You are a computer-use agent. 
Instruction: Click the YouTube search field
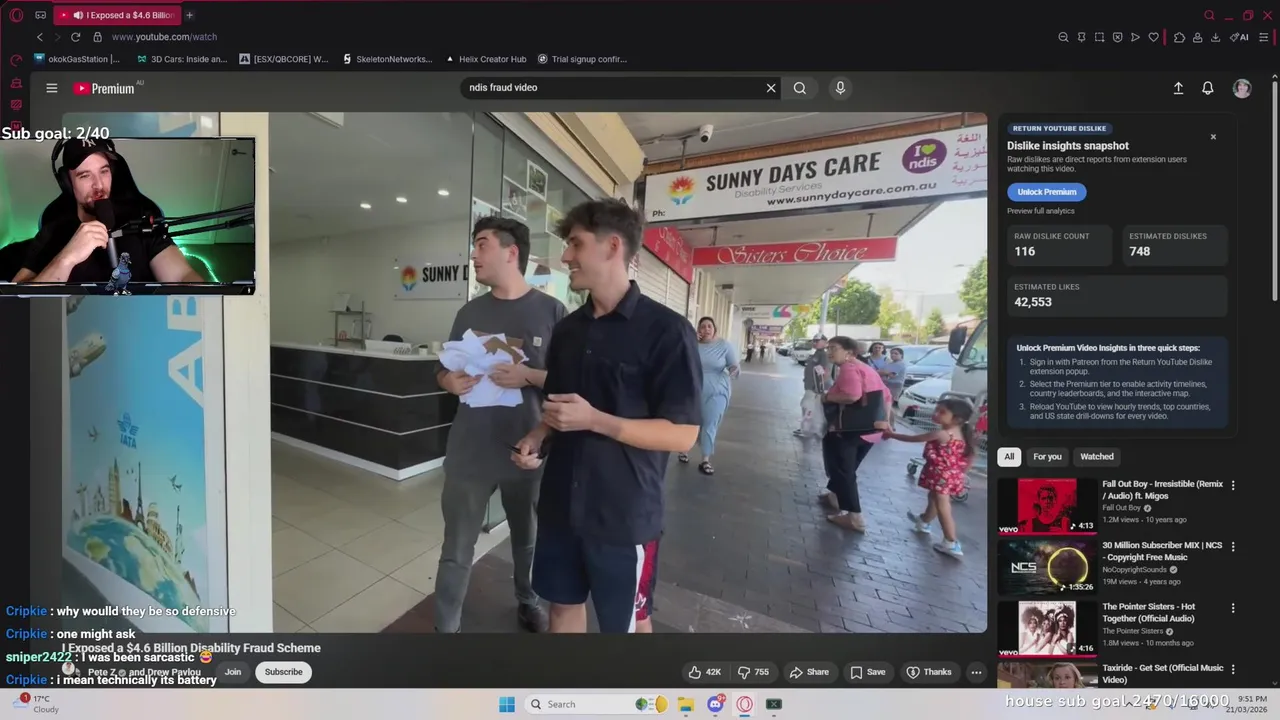click(x=610, y=88)
